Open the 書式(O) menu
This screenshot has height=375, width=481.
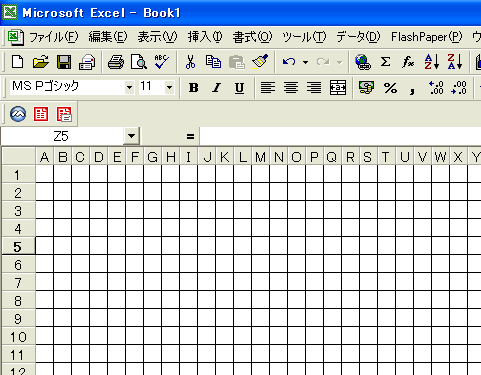click(252, 37)
